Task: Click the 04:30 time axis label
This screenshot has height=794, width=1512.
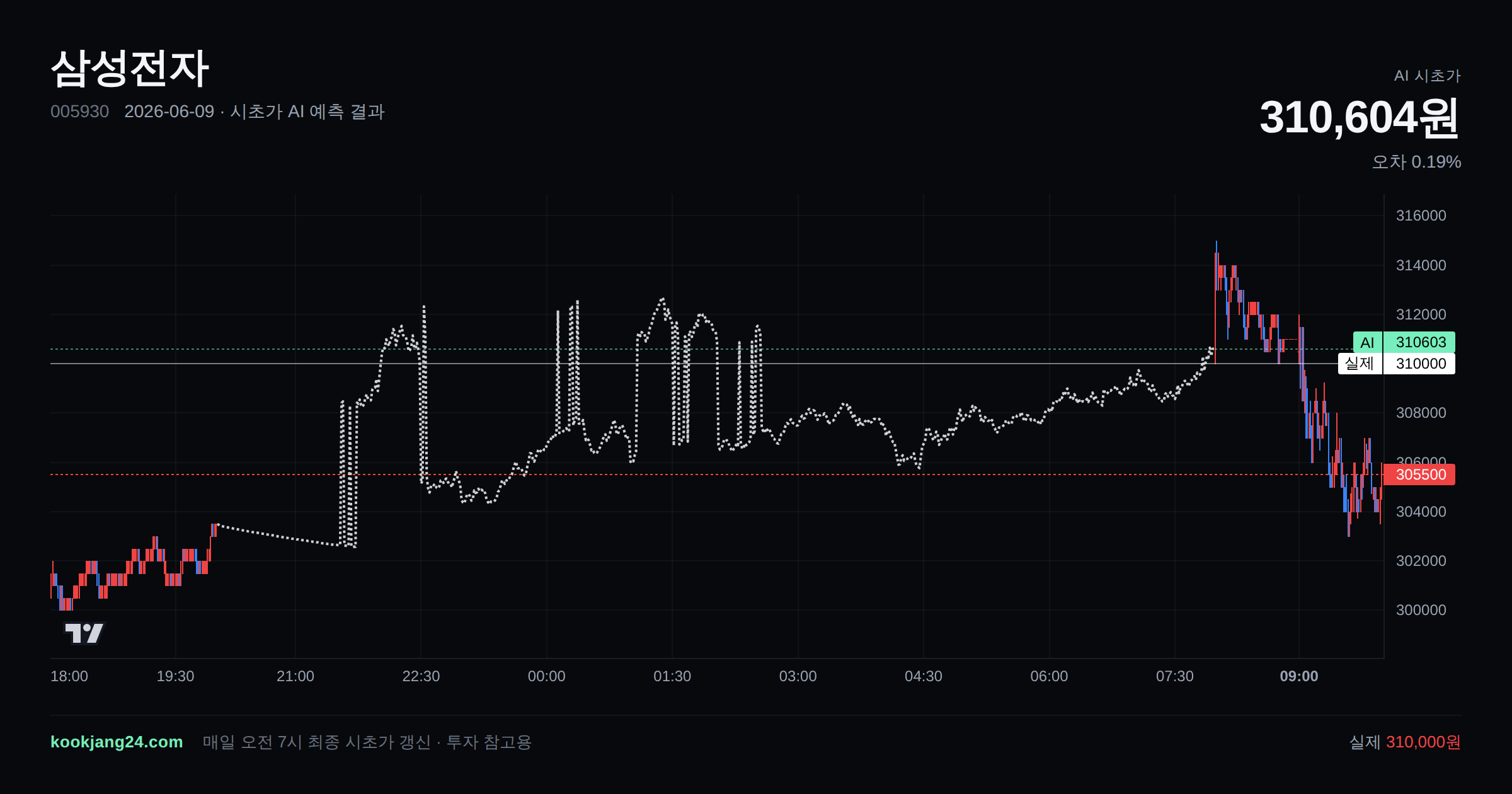Action: tap(924, 676)
